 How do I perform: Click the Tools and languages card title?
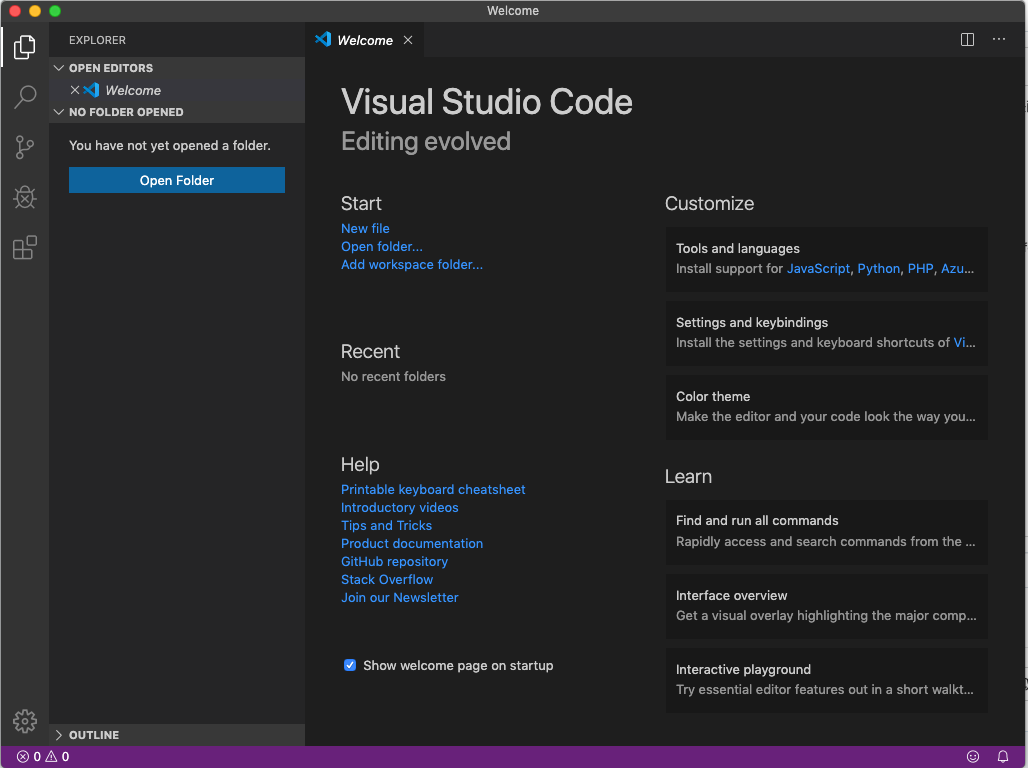click(738, 249)
